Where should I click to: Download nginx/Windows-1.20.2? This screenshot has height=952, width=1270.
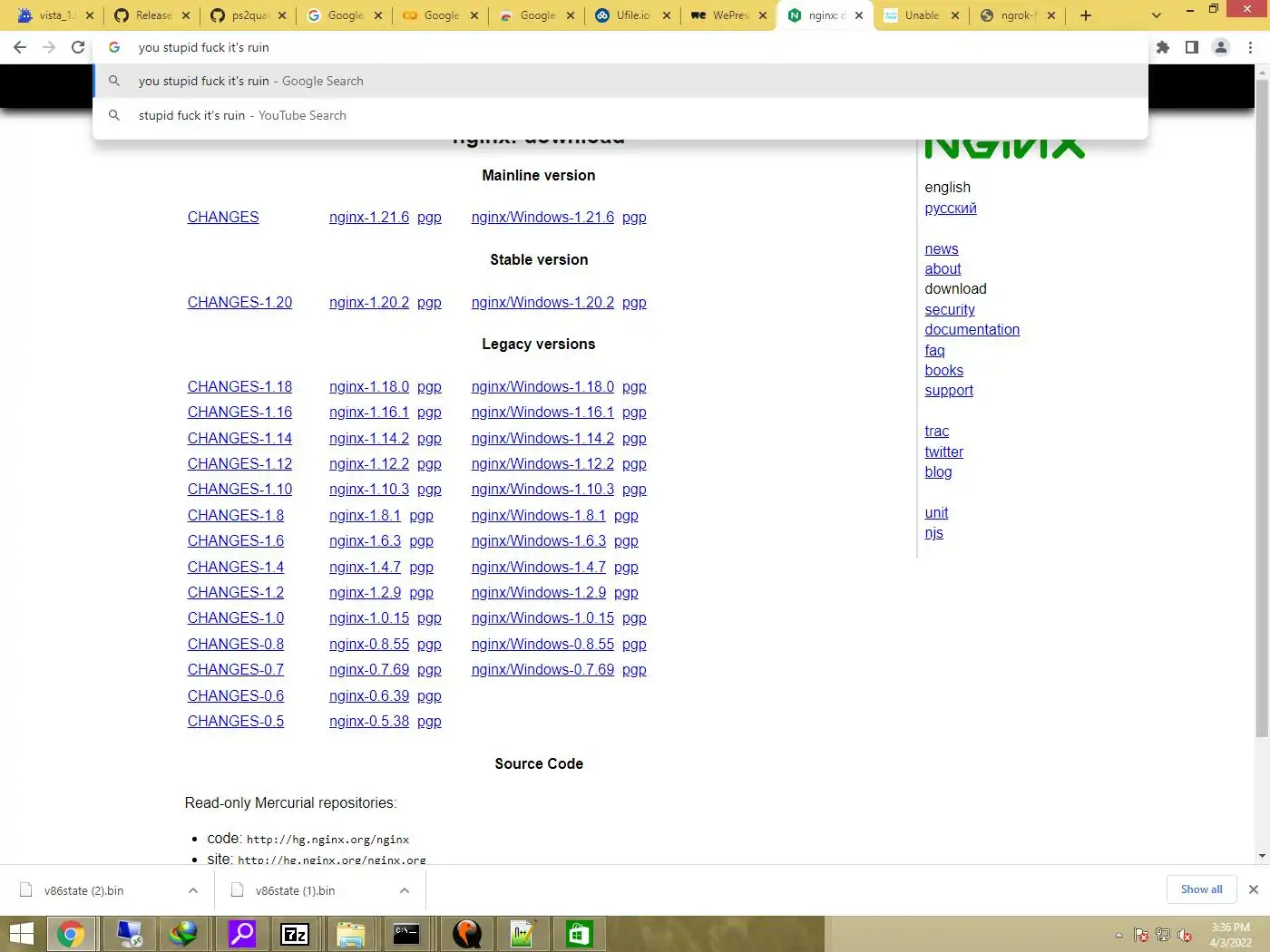coord(542,302)
